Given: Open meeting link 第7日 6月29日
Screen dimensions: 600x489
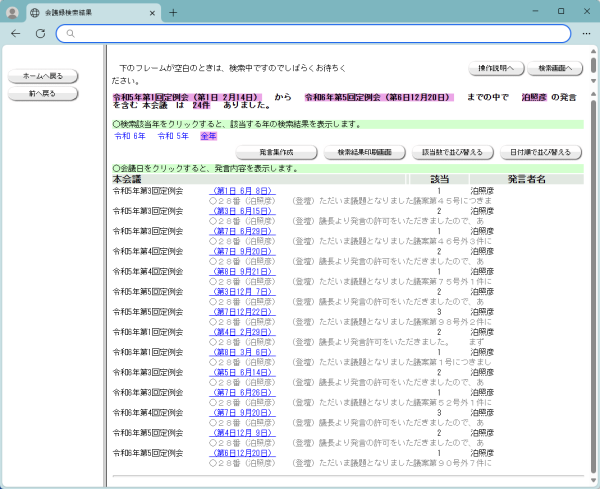Looking at the screenshot, I should [242, 231].
